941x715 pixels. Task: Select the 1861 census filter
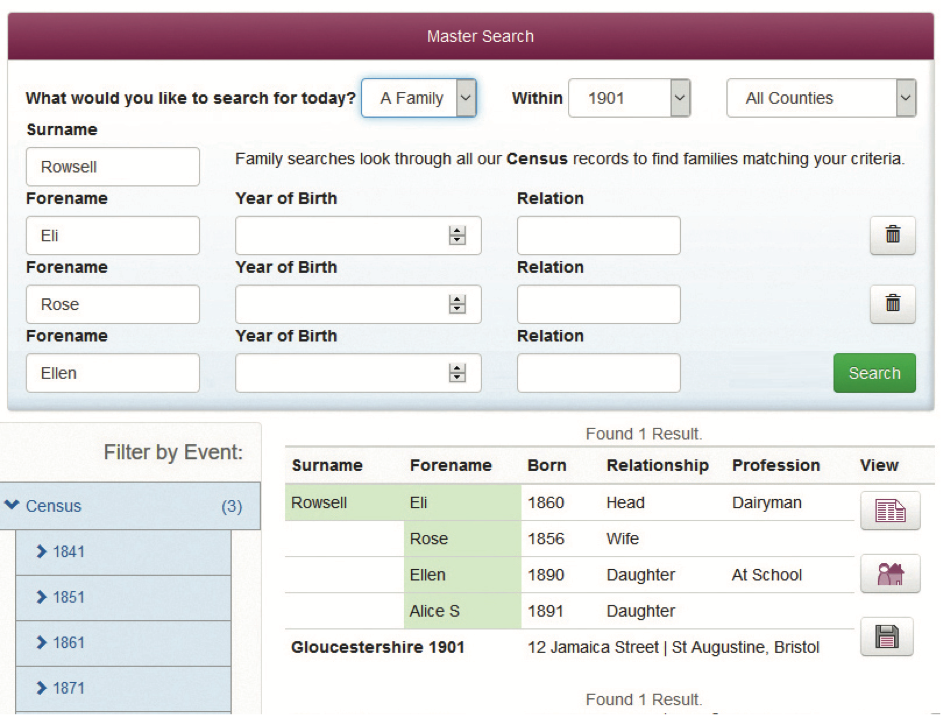point(123,643)
